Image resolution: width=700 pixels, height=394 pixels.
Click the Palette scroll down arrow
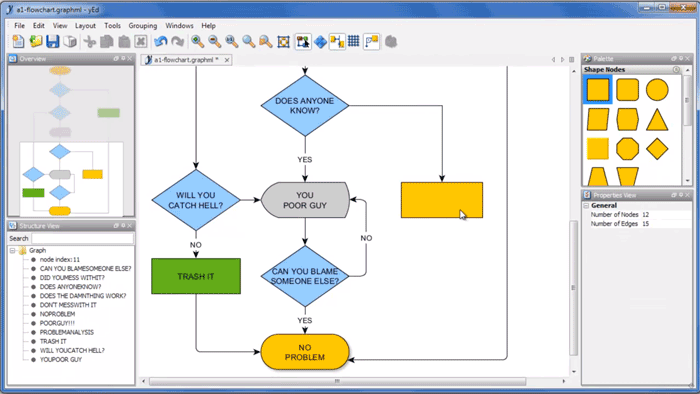coord(688,181)
